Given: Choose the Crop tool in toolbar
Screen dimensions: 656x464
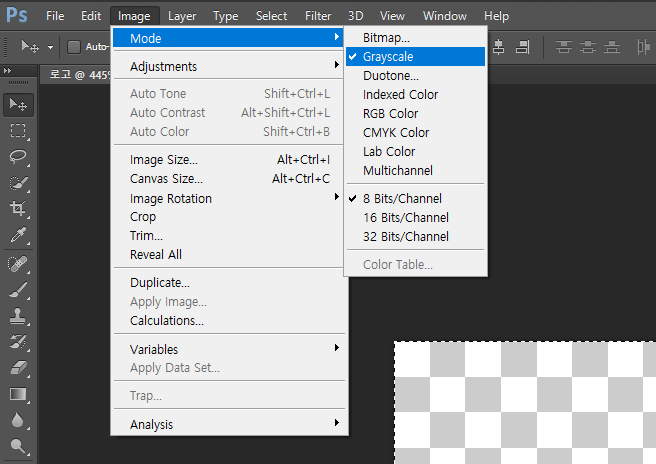Looking at the screenshot, I should point(18,208).
